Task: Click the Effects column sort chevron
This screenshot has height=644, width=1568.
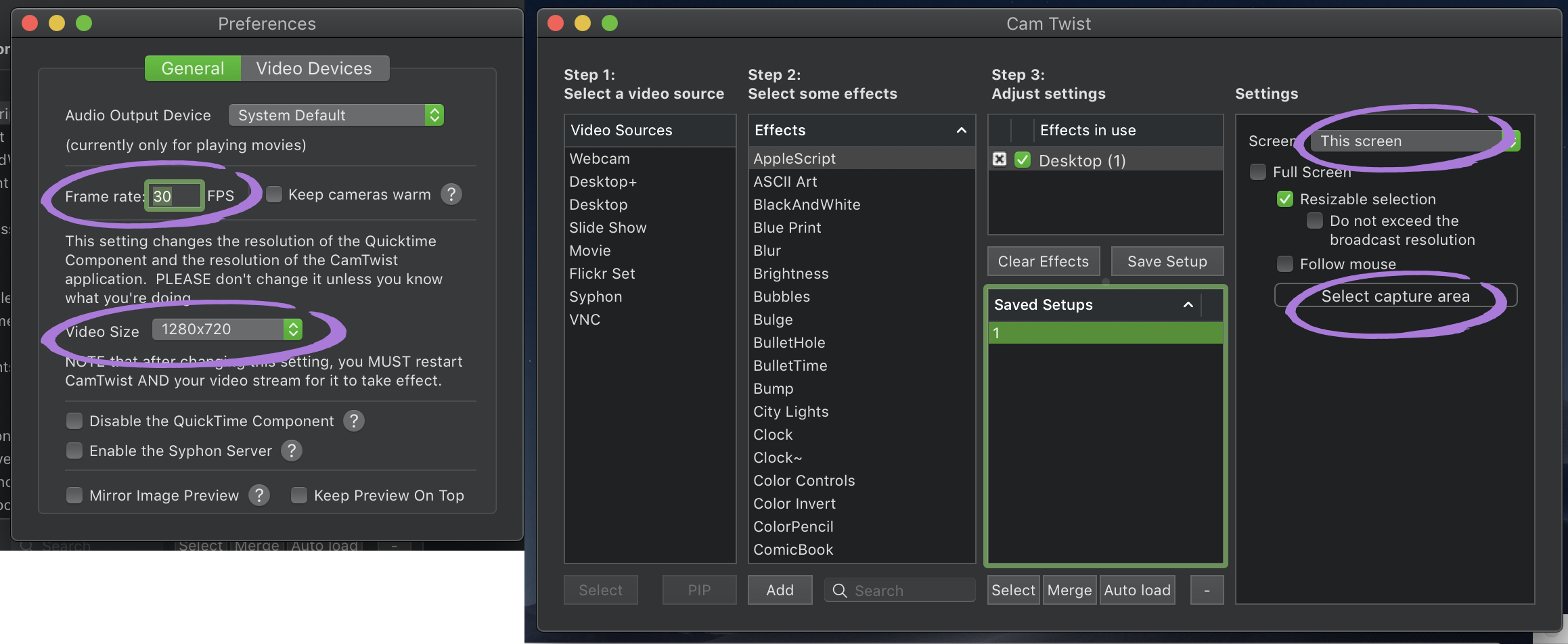Action: coord(961,130)
